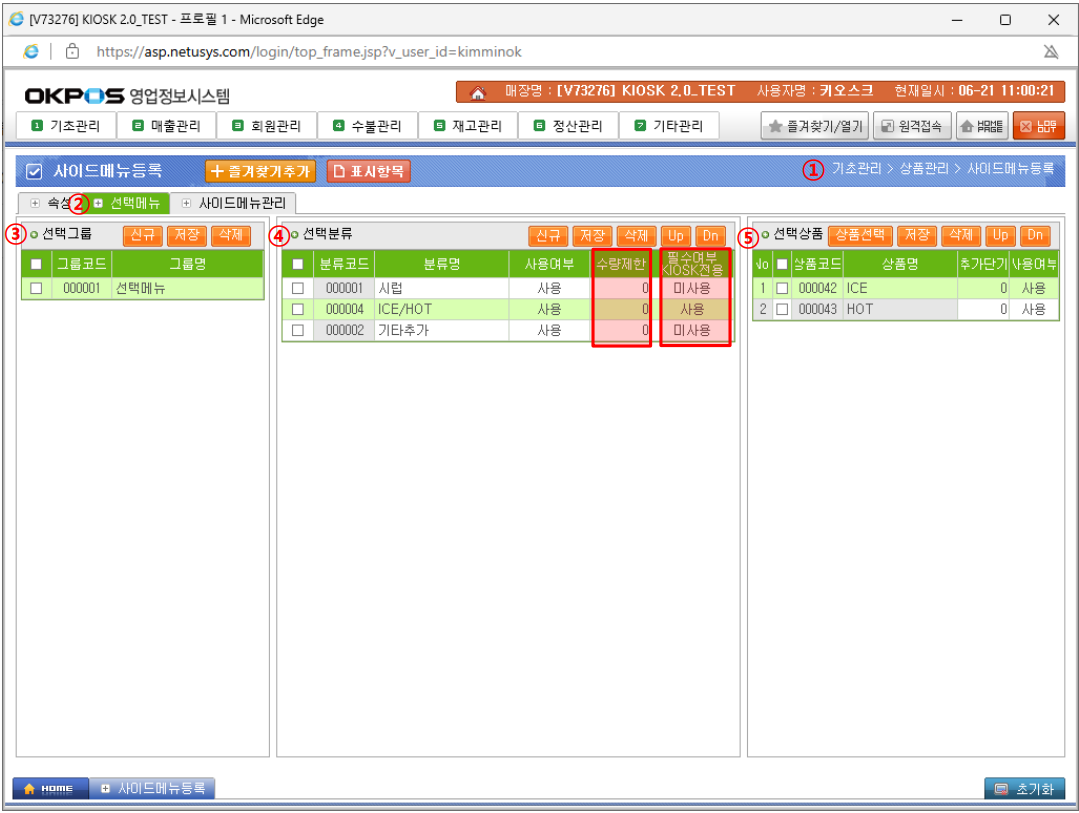The height and width of the screenshot is (813, 1079).
Task: Open the 기타관리 menu
Action: click(x=669, y=126)
